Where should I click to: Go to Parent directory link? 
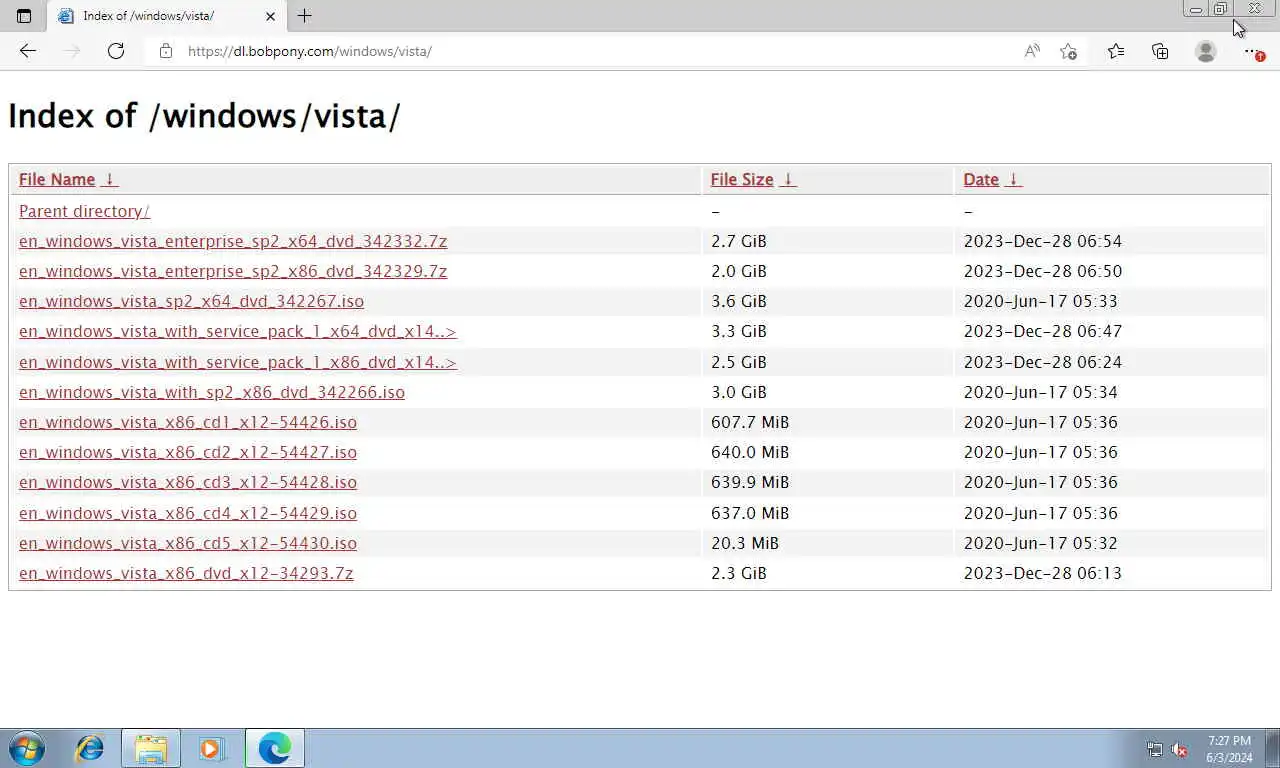(x=84, y=211)
